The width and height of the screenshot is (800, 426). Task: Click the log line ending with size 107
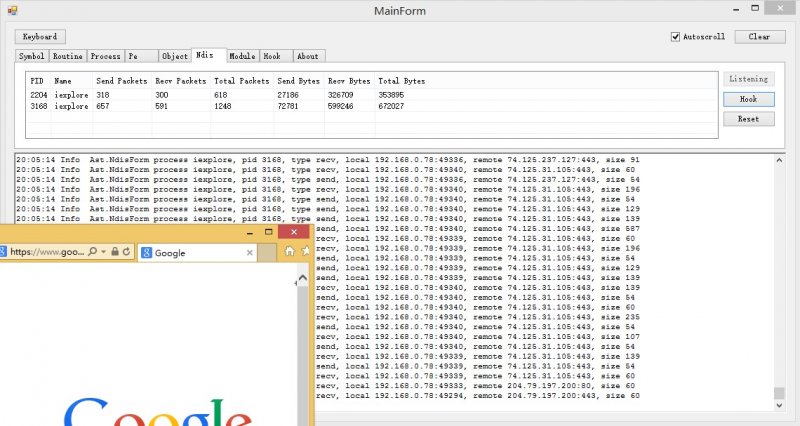[477, 337]
